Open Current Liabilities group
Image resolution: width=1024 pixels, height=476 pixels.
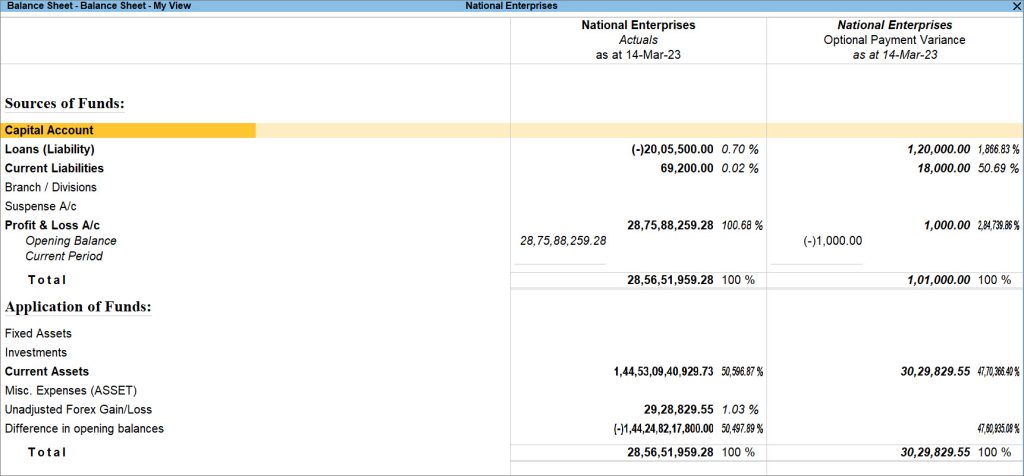click(x=54, y=168)
